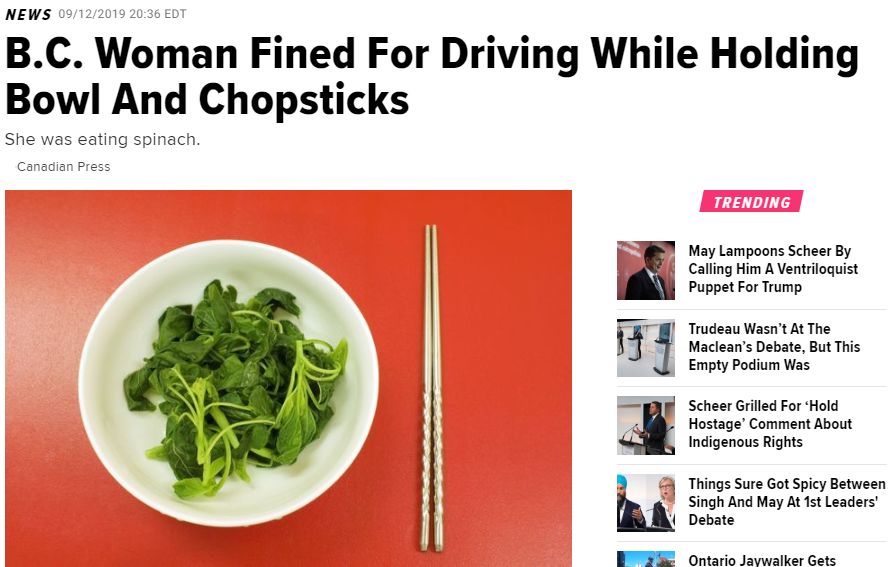Image resolution: width=891 pixels, height=567 pixels.
Task: Click the word 'Chopsticks' in the headline
Action: point(303,99)
